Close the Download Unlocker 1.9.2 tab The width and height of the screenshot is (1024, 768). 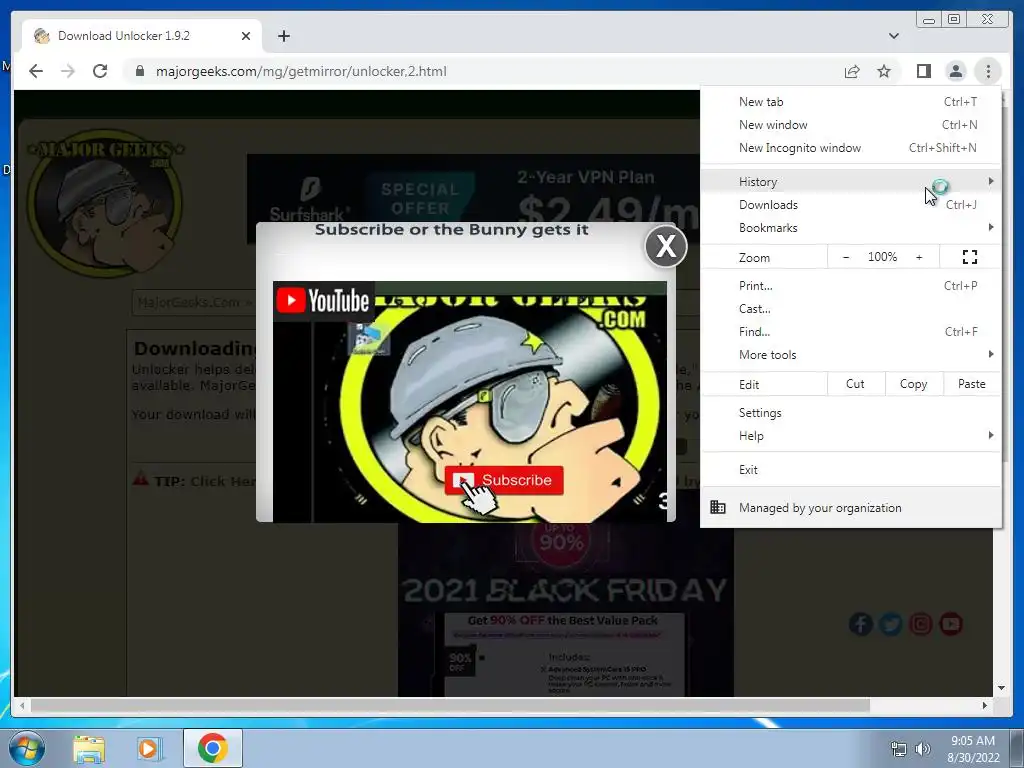tap(246, 36)
